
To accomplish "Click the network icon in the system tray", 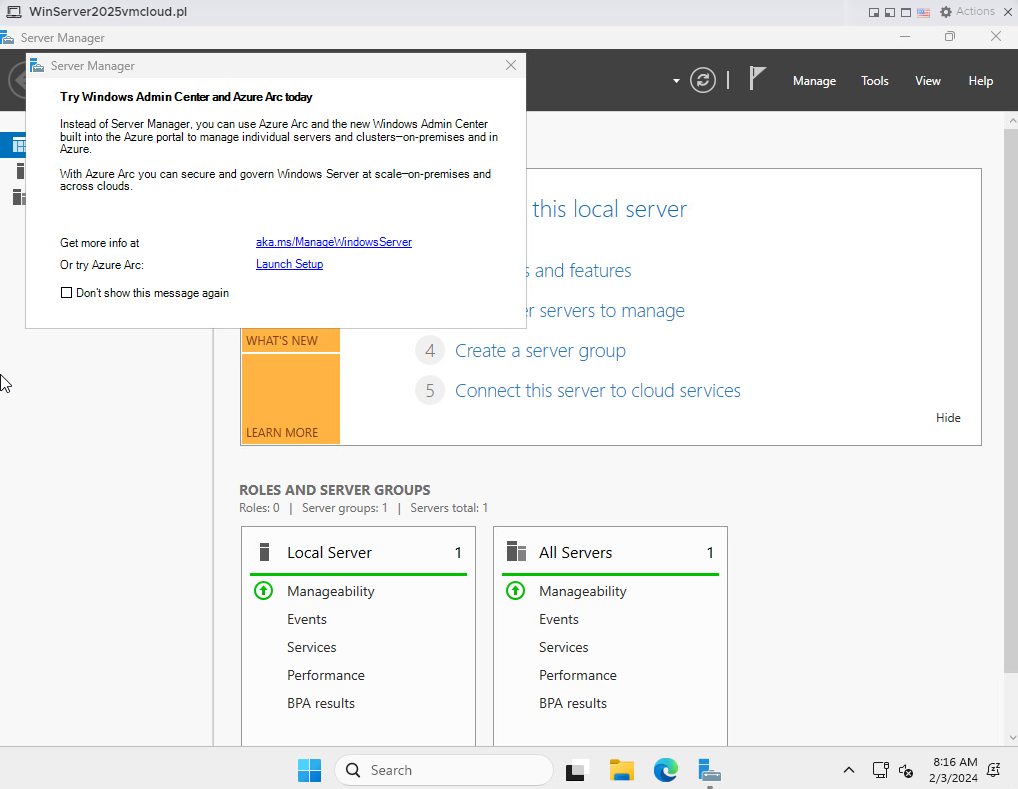I will pyautogui.click(x=880, y=770).
